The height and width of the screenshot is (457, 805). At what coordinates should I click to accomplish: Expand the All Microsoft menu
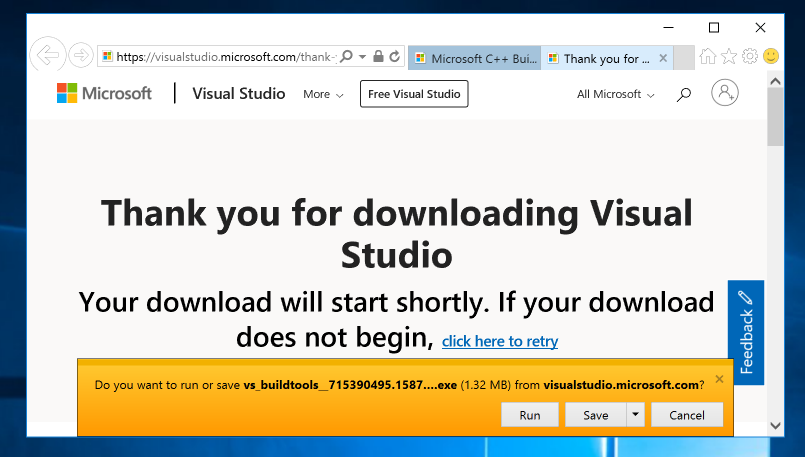pos(615,94)
